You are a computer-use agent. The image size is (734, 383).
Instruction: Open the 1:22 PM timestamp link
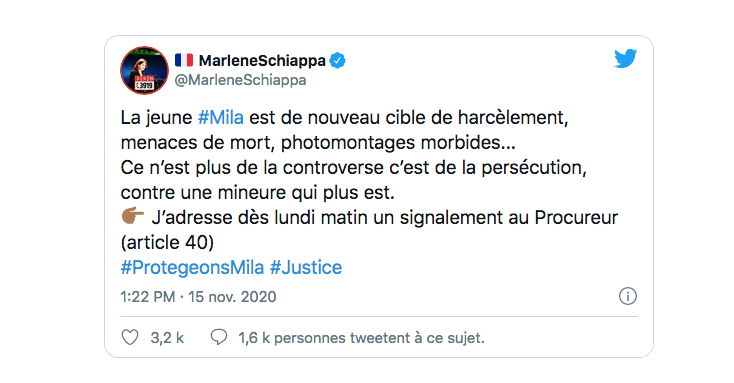coord(147,297)
